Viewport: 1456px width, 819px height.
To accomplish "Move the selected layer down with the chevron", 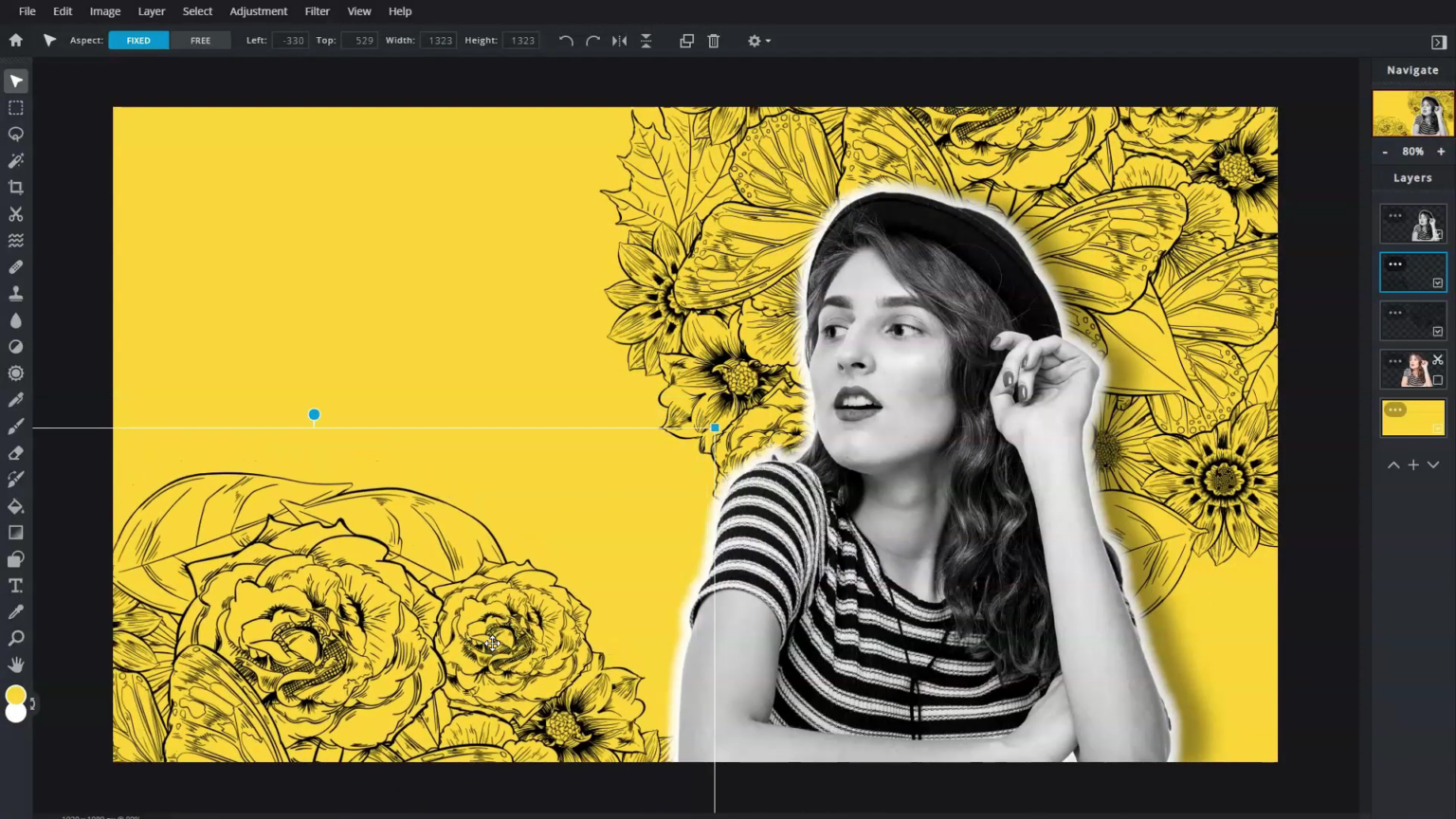I will (x=1433, y=464).
